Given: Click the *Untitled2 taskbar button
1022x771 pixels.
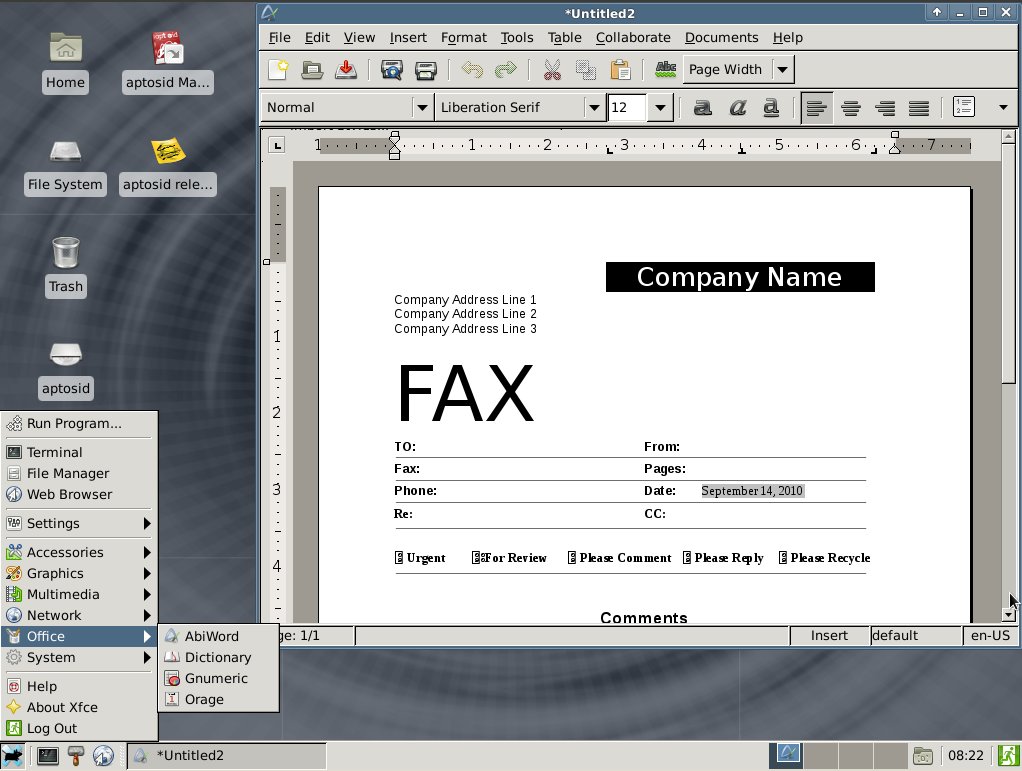Looking at the screenshot, I should coord(226,756).
